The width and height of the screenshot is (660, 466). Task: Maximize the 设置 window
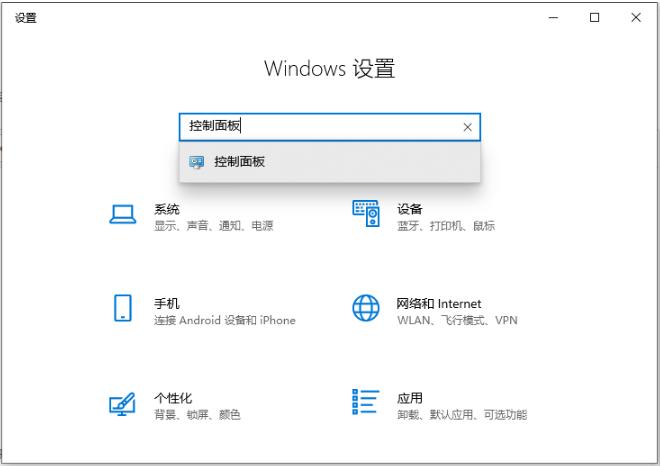click(594, 18)
